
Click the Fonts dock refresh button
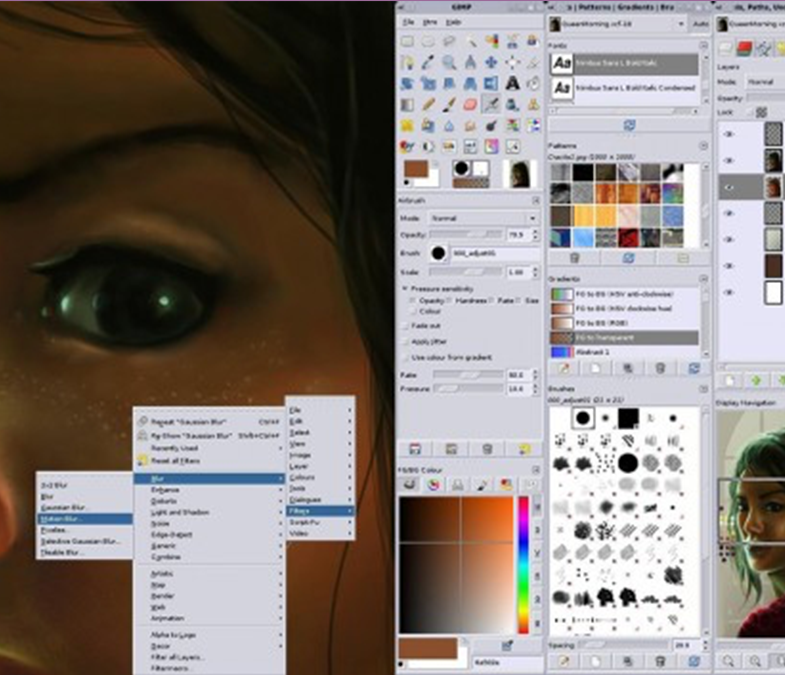629,125
